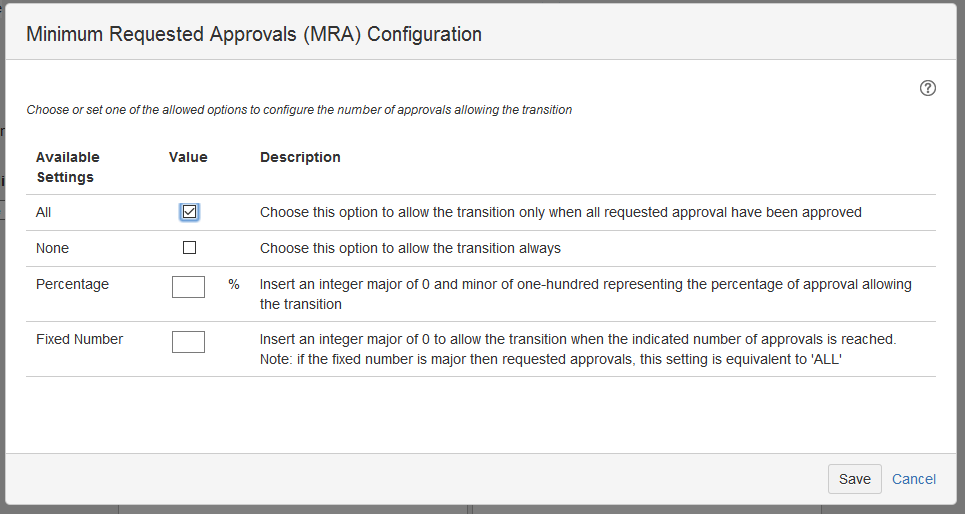Open help via the question mark icon
The height and width of the screenshot is (514, 965).
pos(927,88)
